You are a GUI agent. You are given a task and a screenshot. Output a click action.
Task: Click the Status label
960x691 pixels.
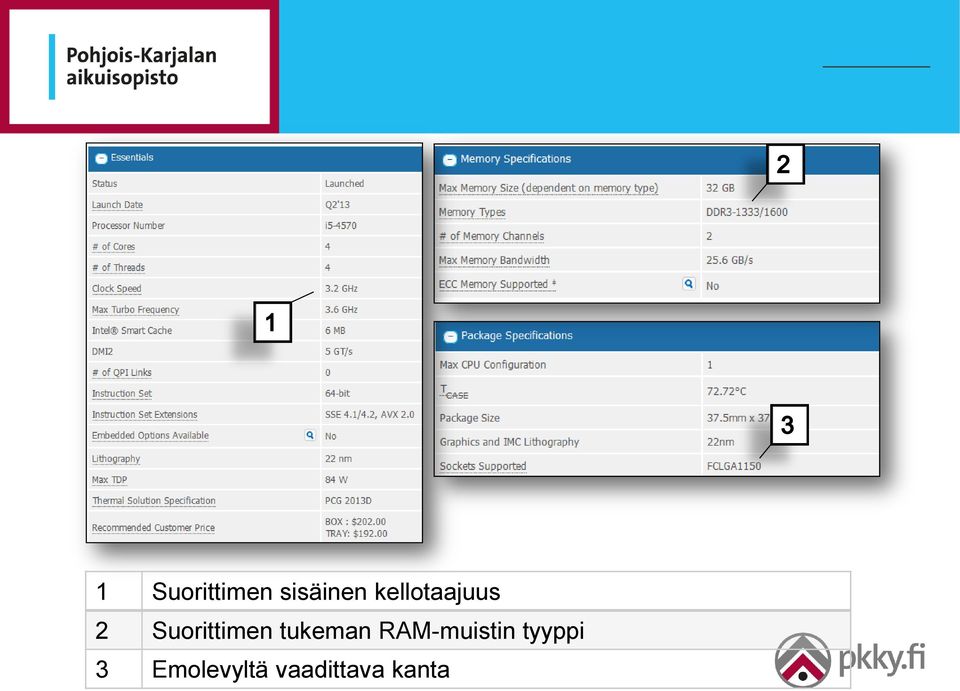[x=104, y=184]
